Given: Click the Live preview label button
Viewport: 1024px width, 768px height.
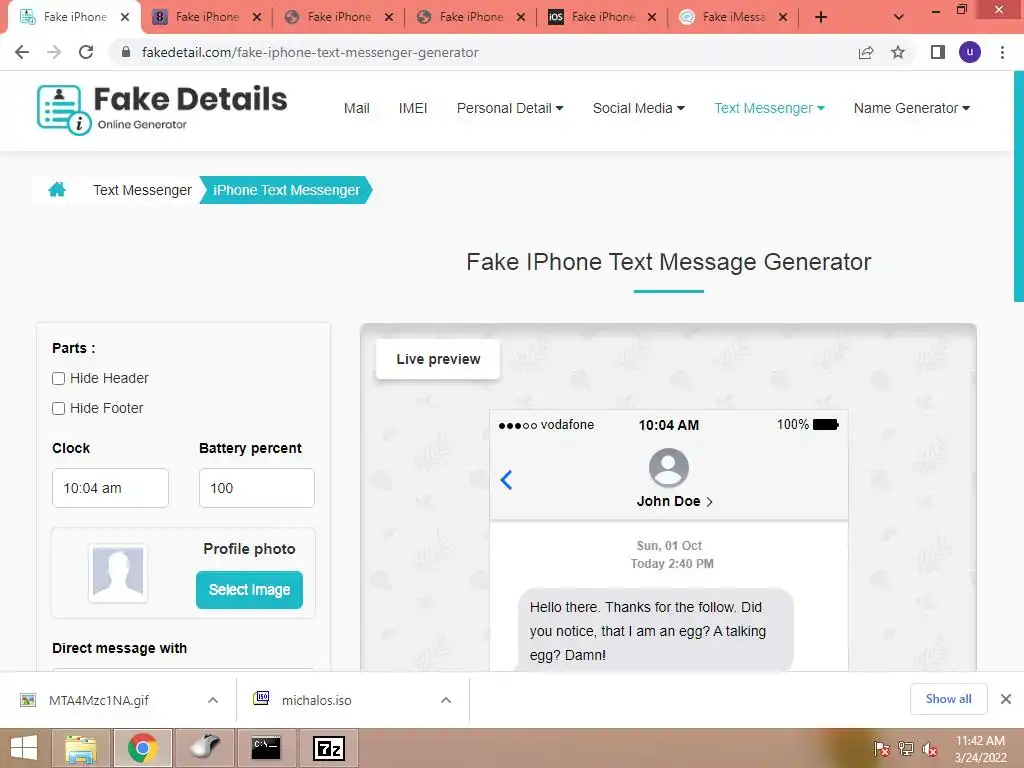Looking at the screenshot, I should [438, 359].
